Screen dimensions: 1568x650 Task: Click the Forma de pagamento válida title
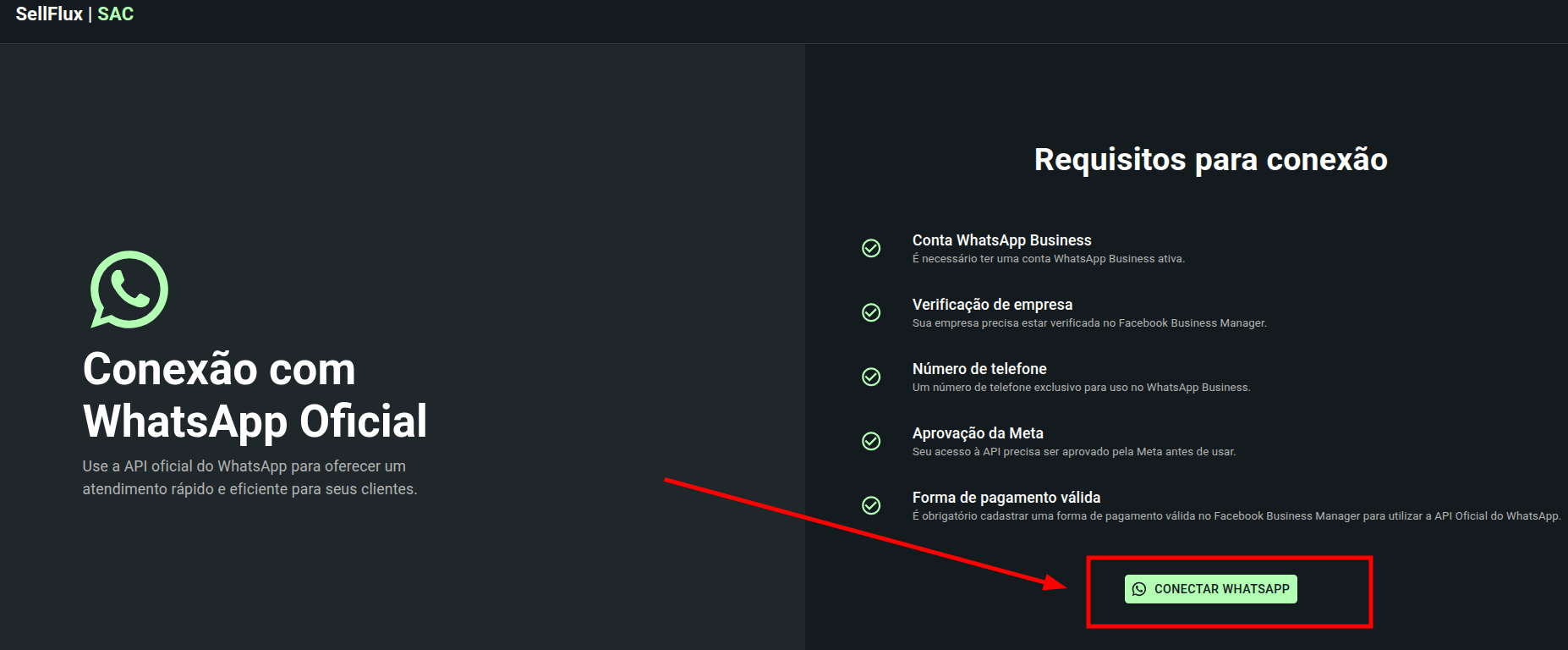1006,498
